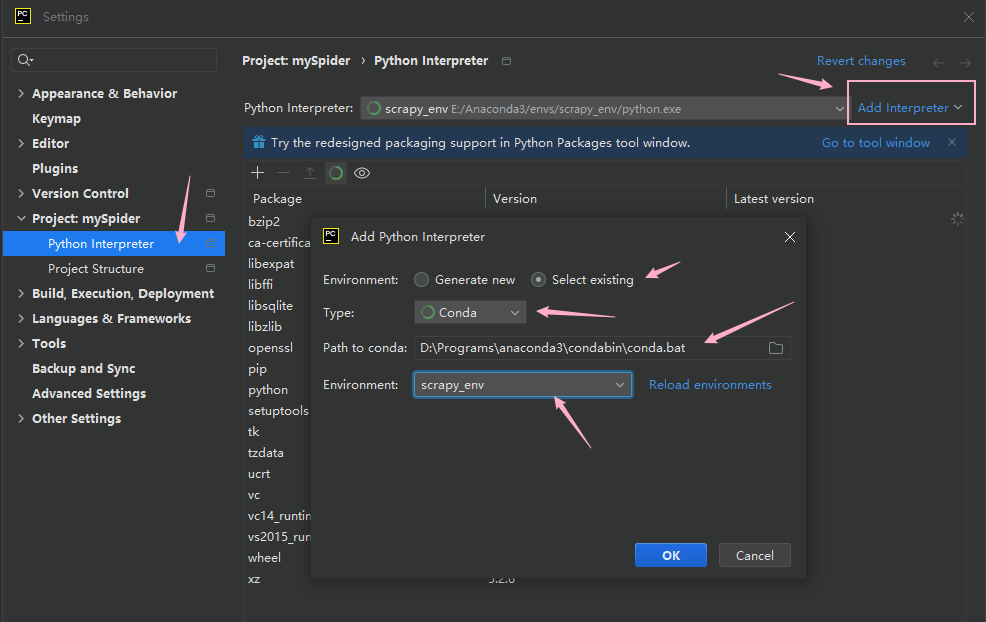Viewport: 986px width, 622px height.
Task: Expand the Version Control section
Action: 21,193
